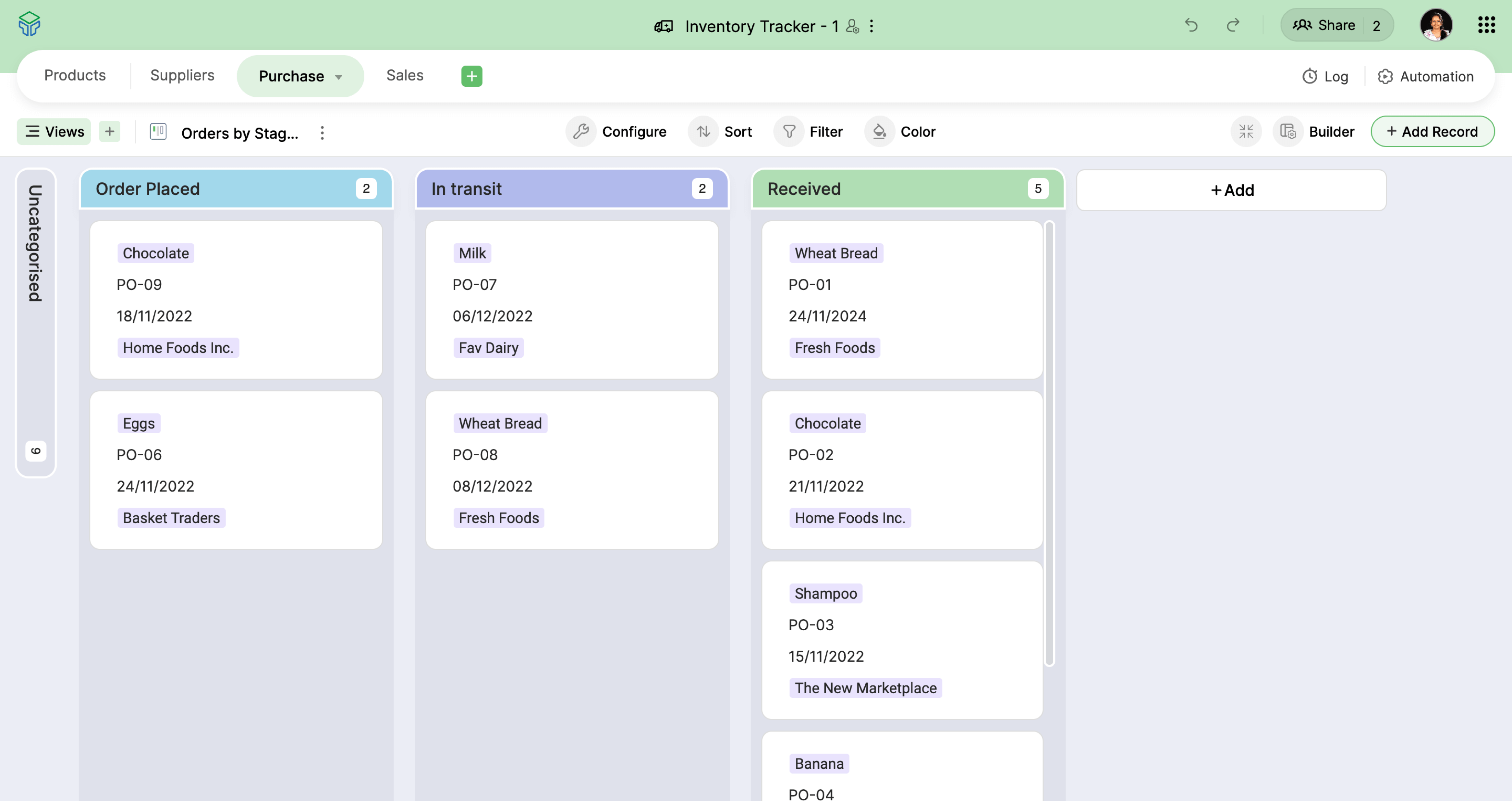1512x801 pixels.
Task: Click the Received column scrollbar
Action: pos(1050,444)
